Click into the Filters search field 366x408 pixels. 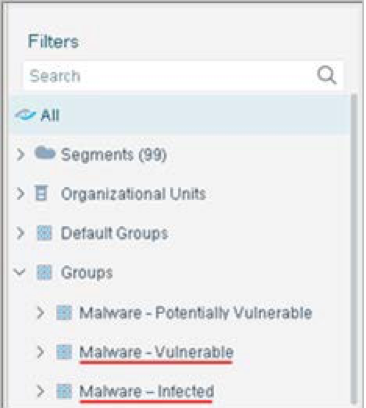[183, 76]
